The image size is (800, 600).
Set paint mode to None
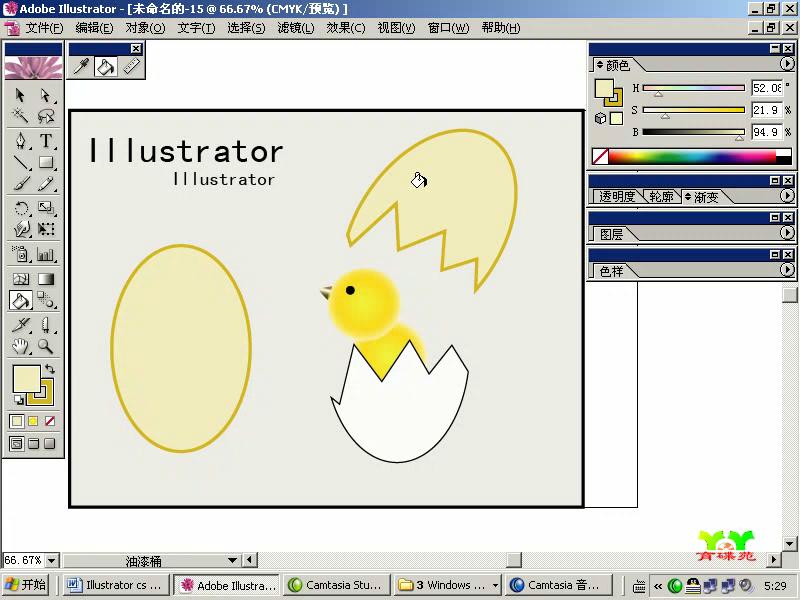click(49, 421)
